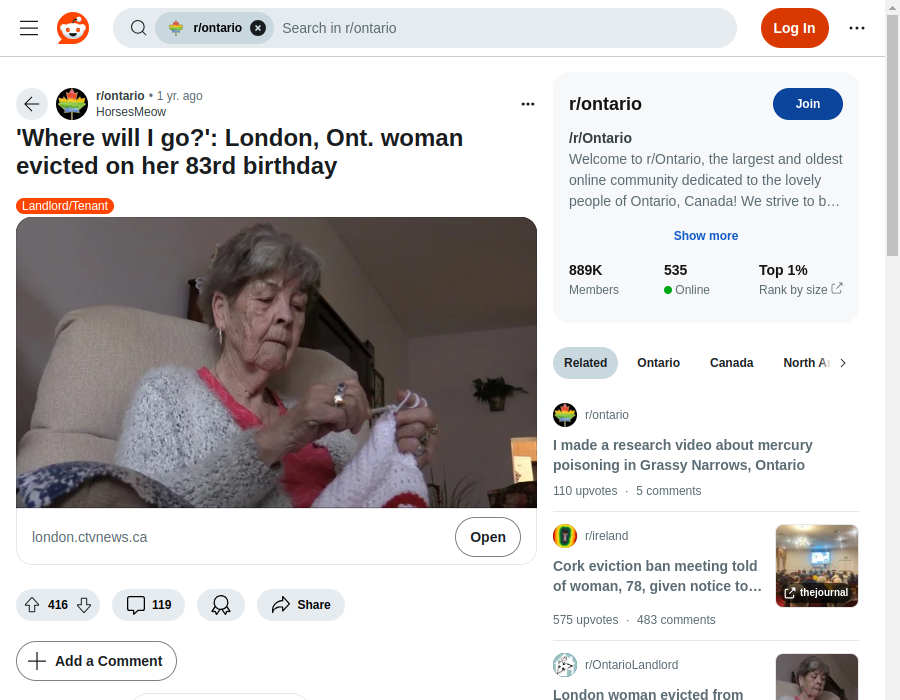Viewport: 900px width, 700px height.
Task: Open the hamburger navigation menu
Action: [x=29, y=28]
